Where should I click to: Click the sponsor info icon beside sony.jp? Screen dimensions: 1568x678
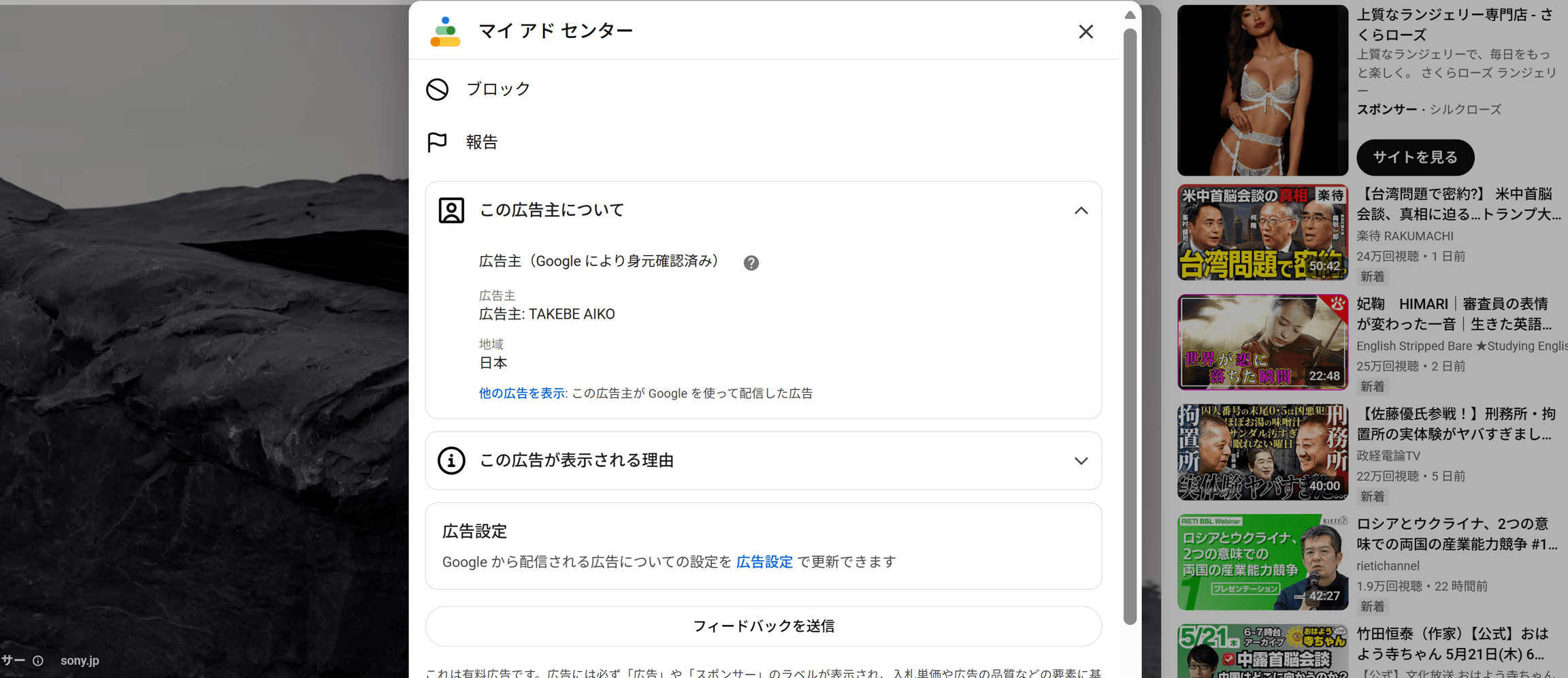(x=38, y=660)
